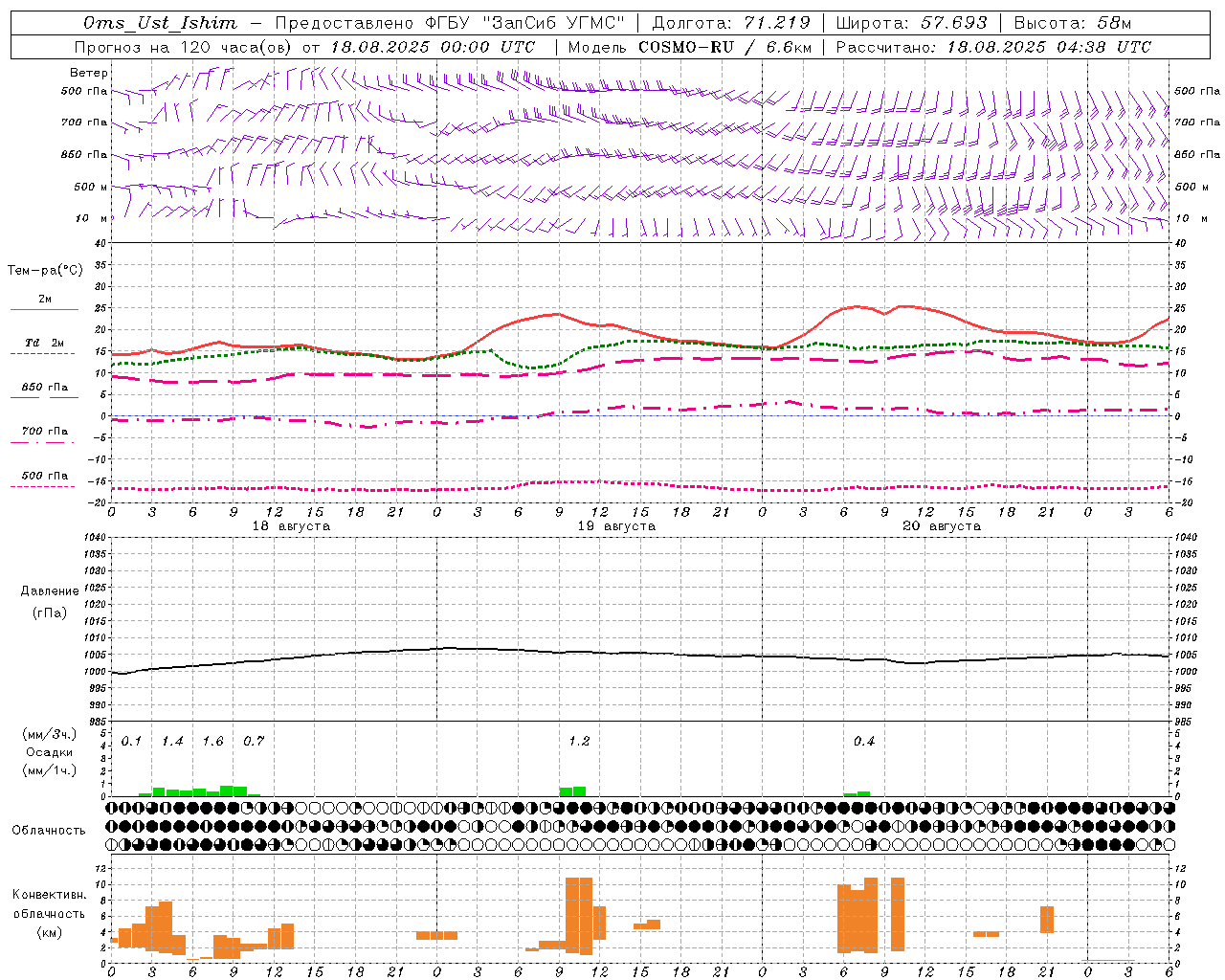Click the 19 августа date label
This screenshot has height=980, width=1225.
(616, 526)
